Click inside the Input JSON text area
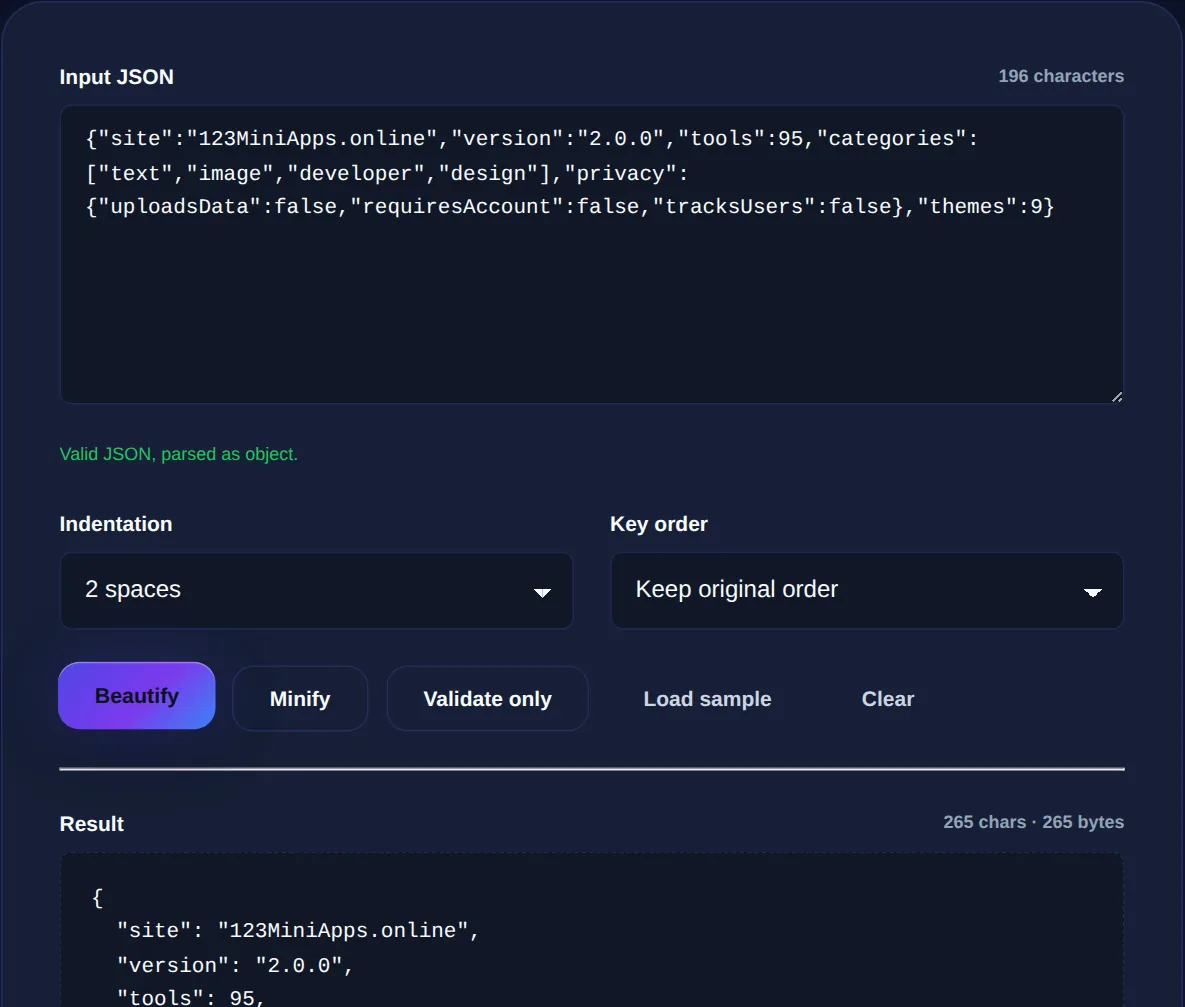 tap(592, 255)
